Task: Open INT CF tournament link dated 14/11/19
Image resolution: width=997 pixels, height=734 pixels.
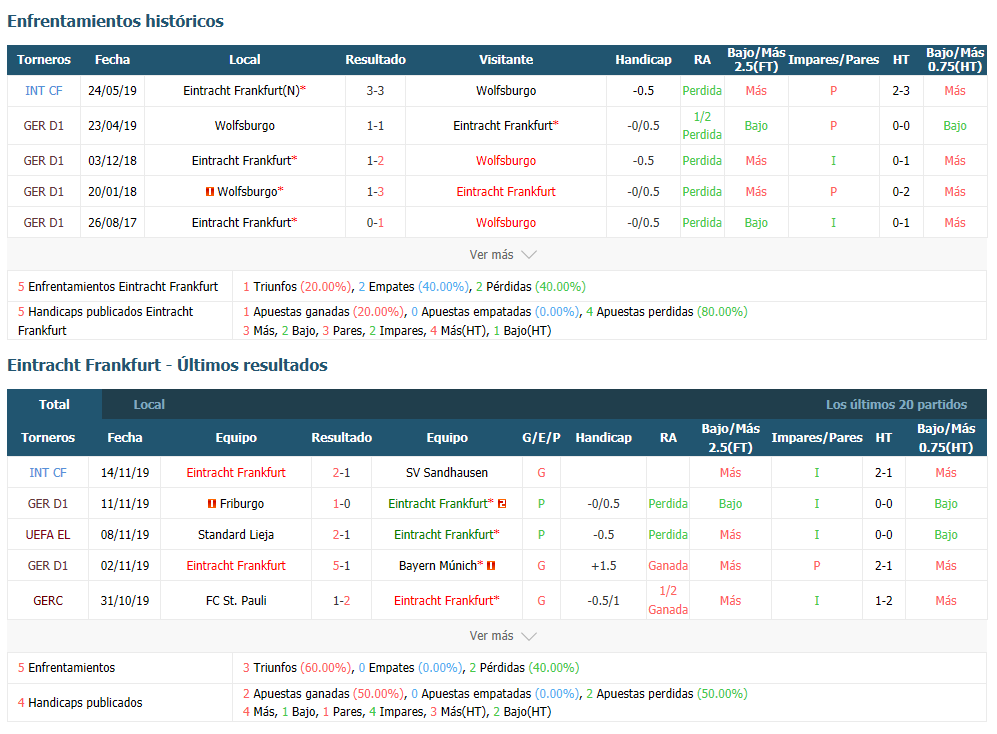Action: [48, 473]
